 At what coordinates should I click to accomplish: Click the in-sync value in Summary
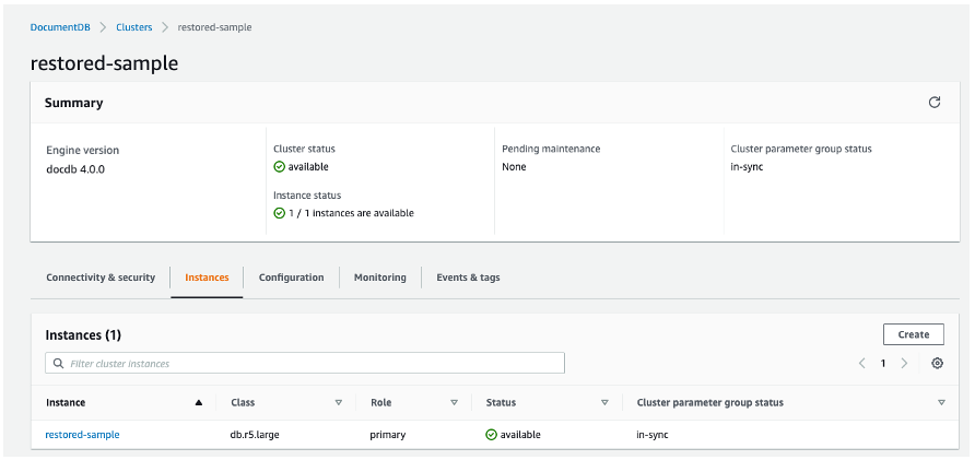coord(747,167)
